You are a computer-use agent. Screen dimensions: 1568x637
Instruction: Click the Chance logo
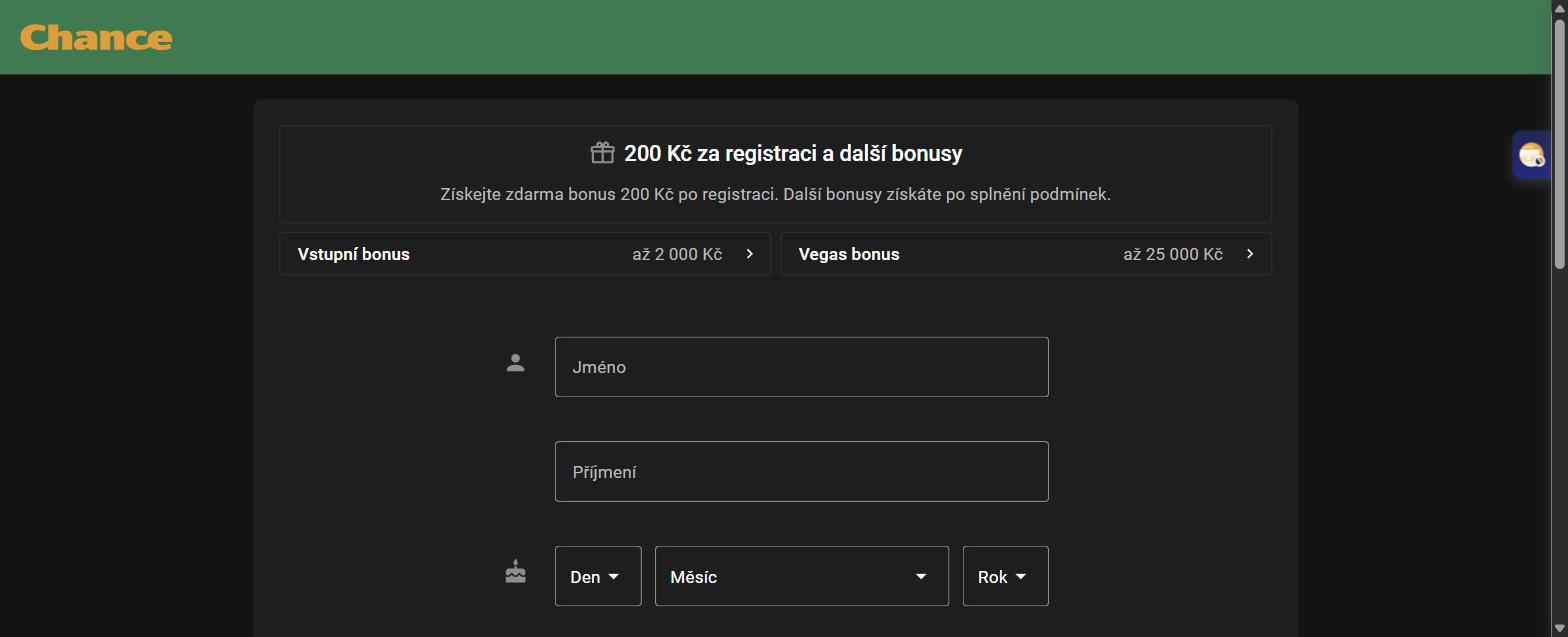(96, 38)
